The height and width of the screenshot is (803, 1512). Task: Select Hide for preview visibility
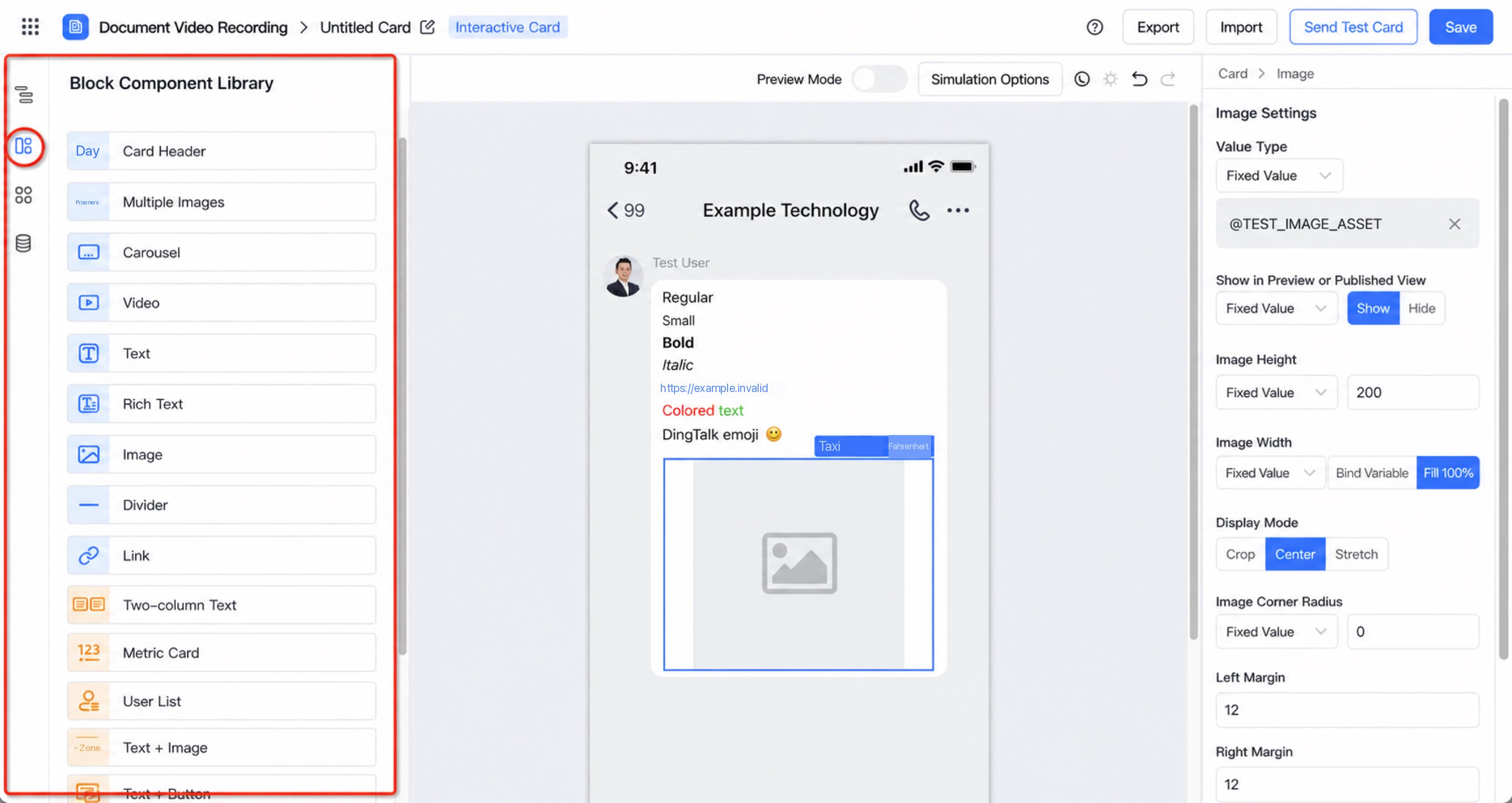[1422, 308]
